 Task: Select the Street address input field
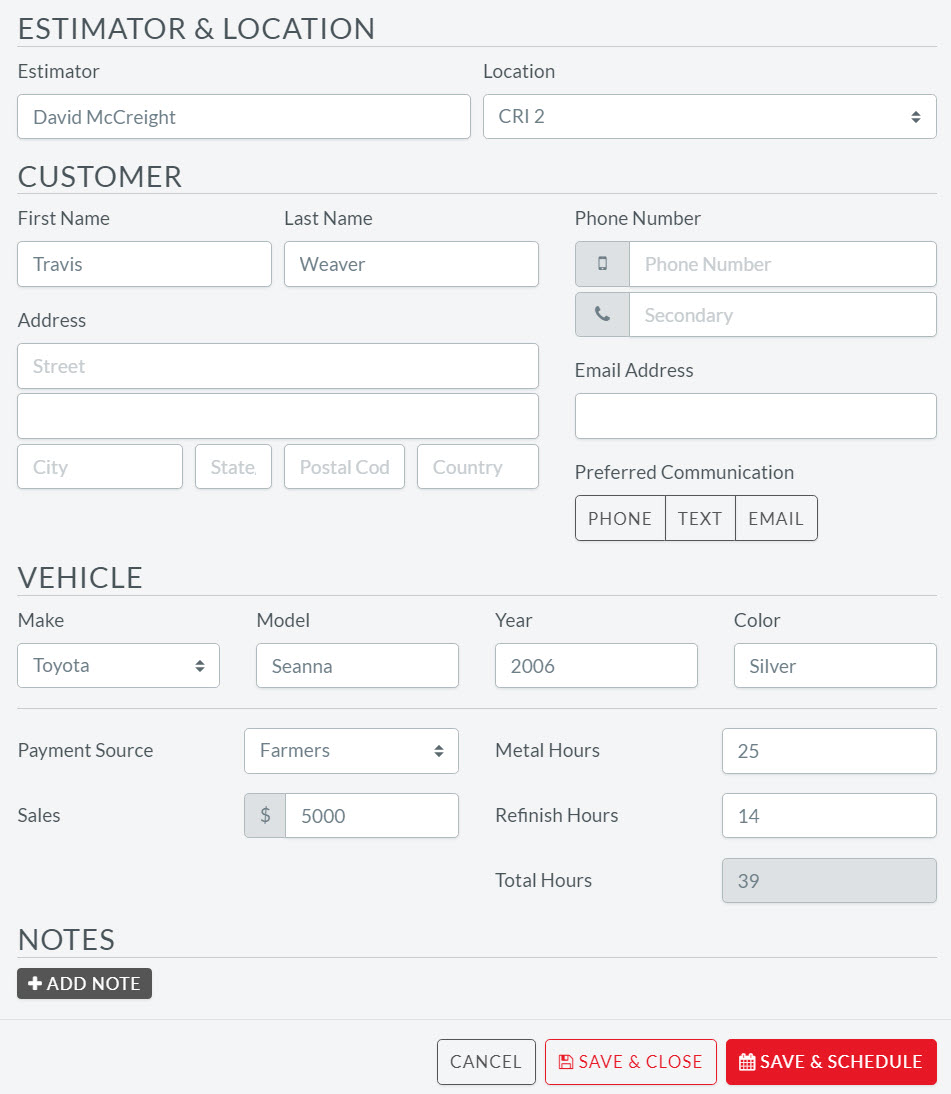pyautogui.click(x=277, y=366)
